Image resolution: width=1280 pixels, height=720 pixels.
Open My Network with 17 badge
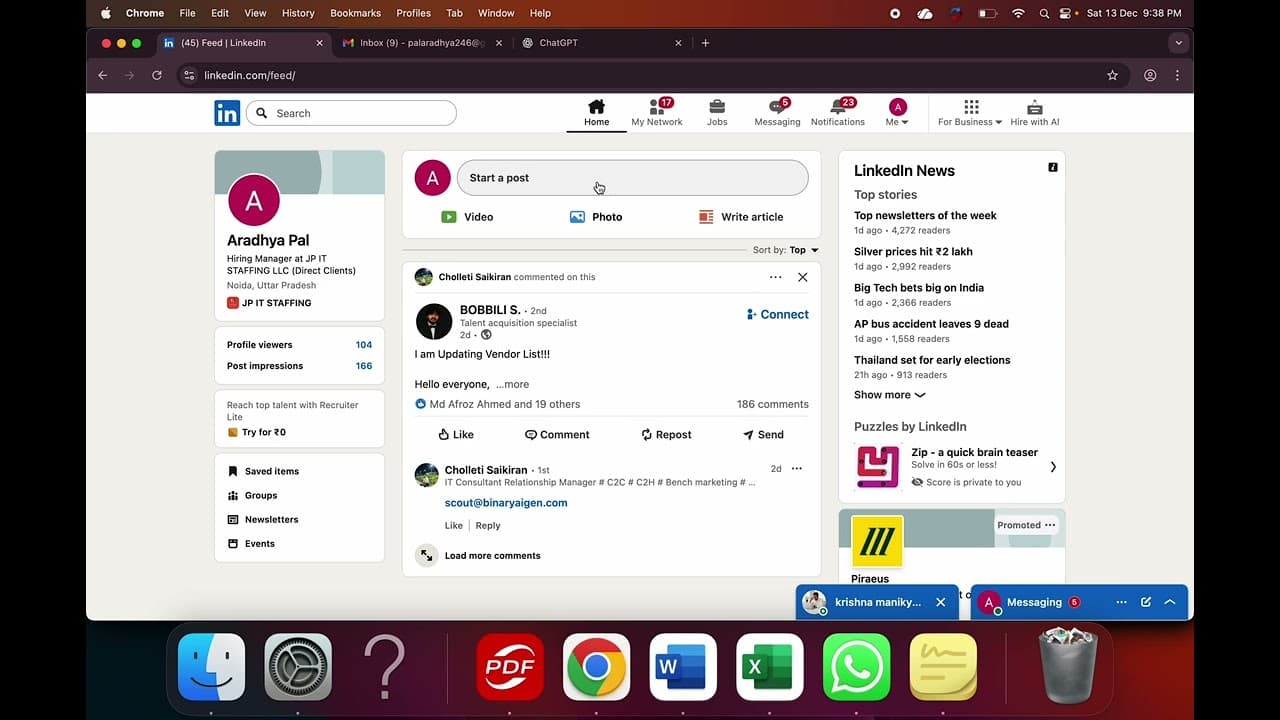(x=657, y=113)
